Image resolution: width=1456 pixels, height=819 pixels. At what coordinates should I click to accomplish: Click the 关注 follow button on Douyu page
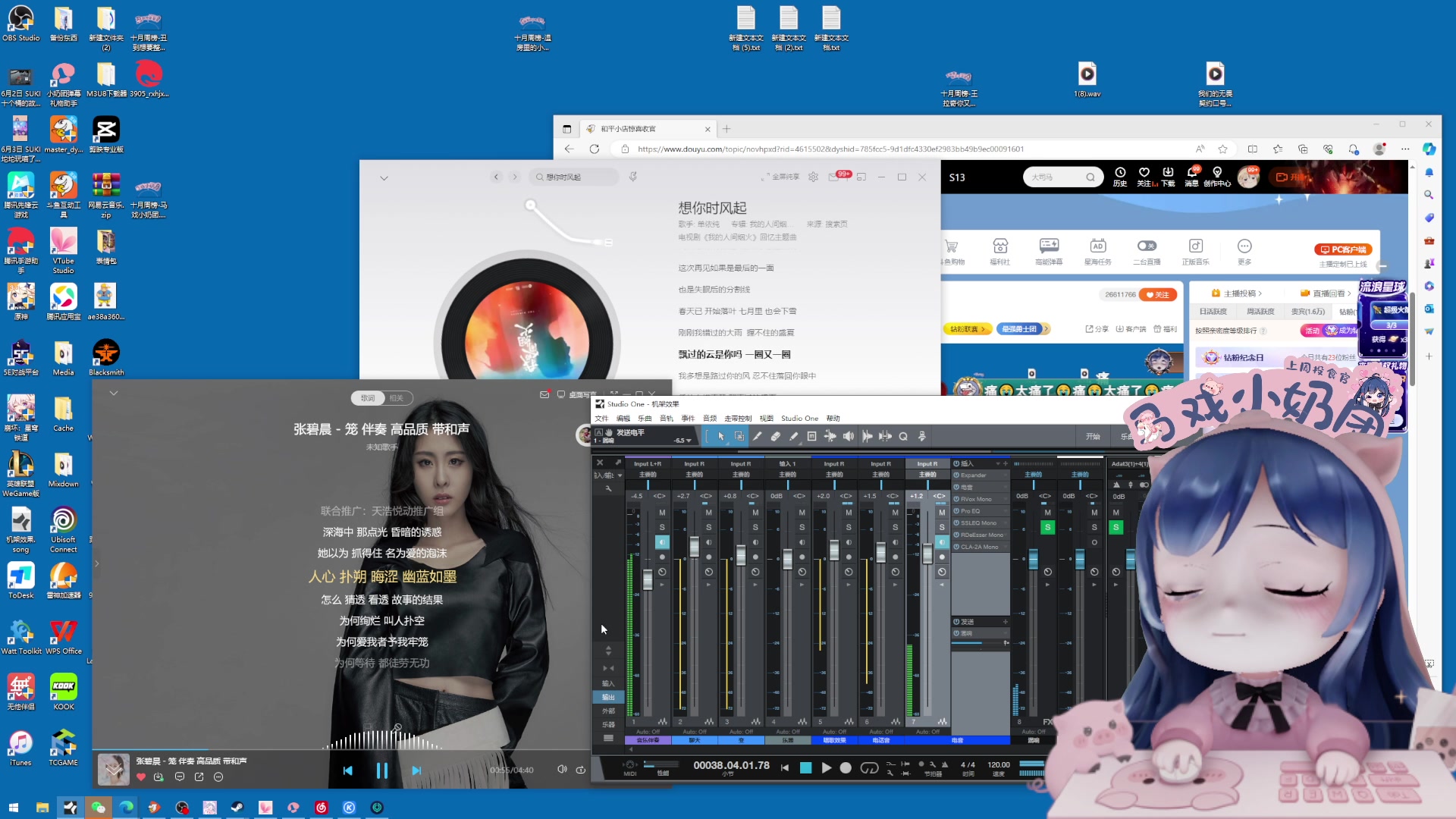coord(1158,295)
